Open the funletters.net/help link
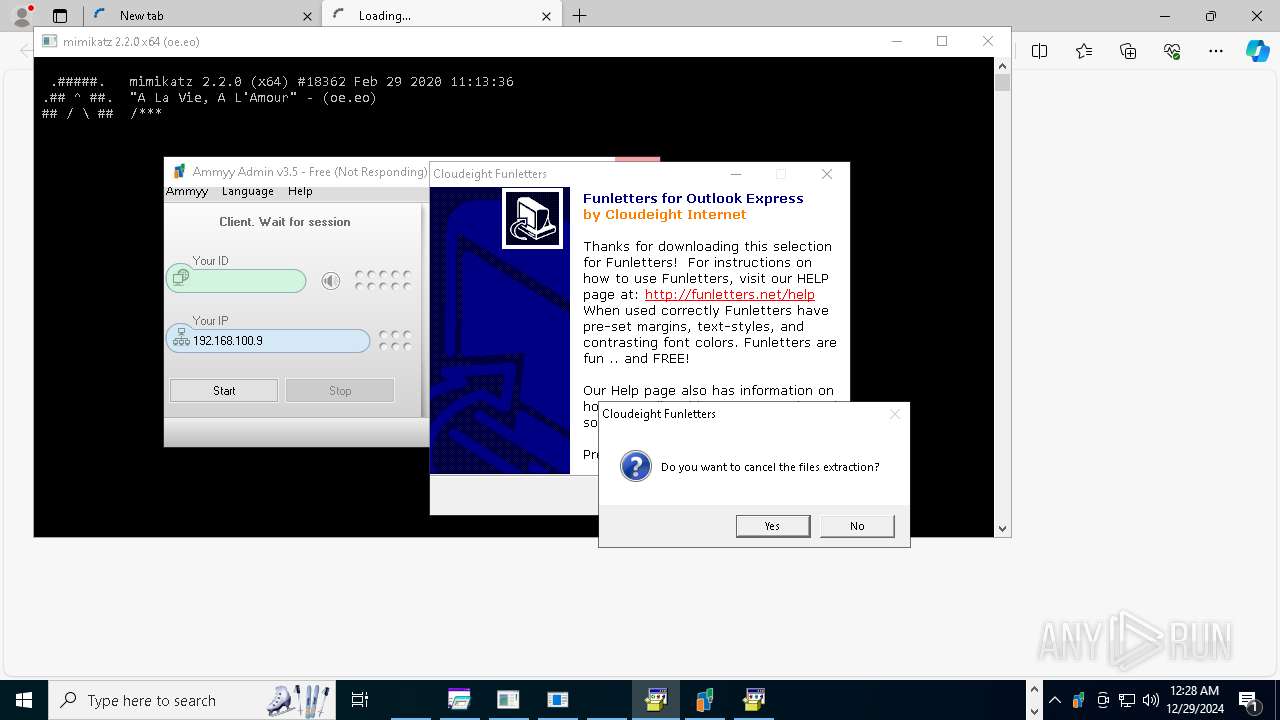The width and height of the screenshot is (1280, 720). click(x=730, y=294)
